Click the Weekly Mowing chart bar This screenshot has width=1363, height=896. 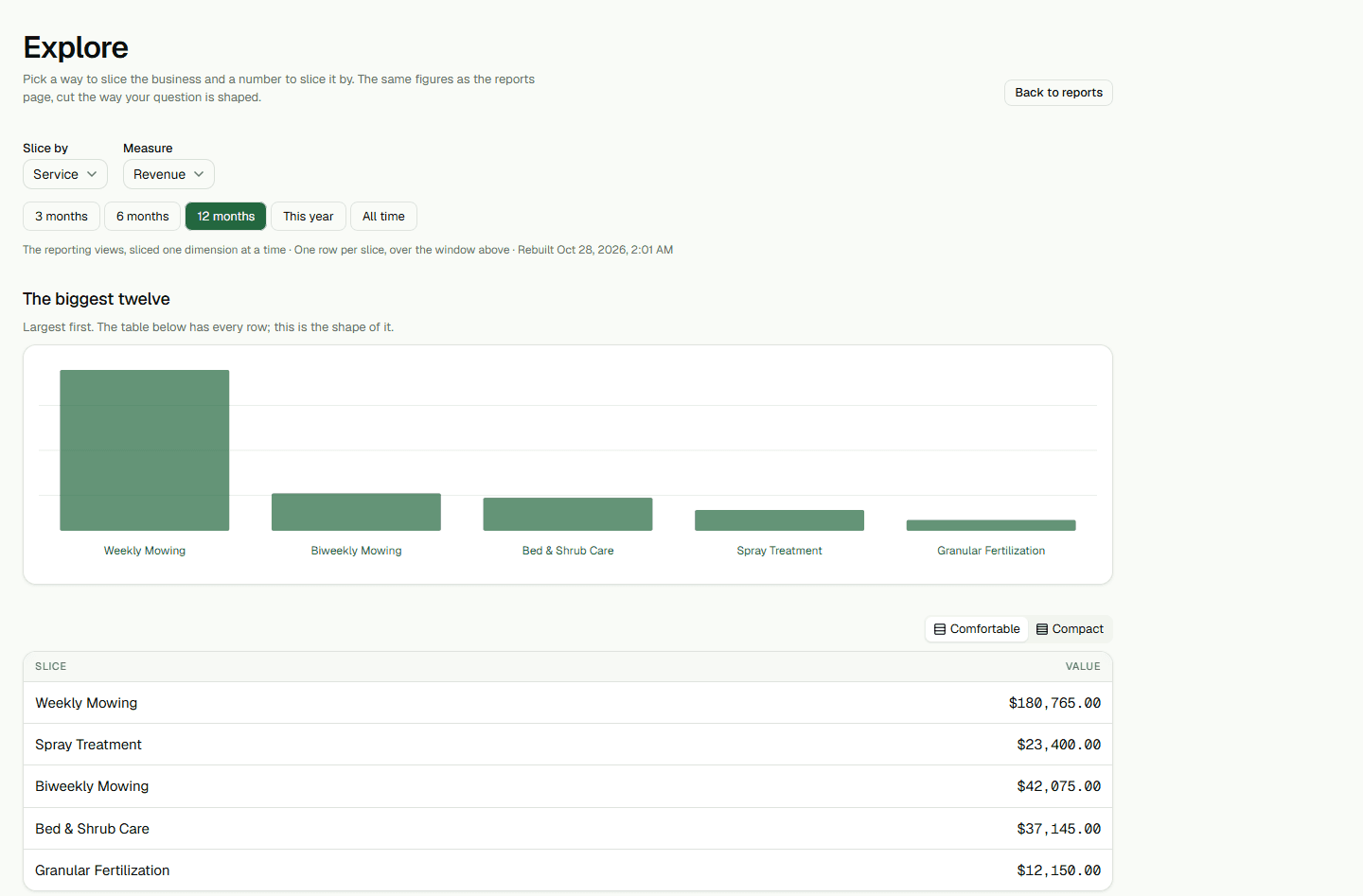coord(145,450)
